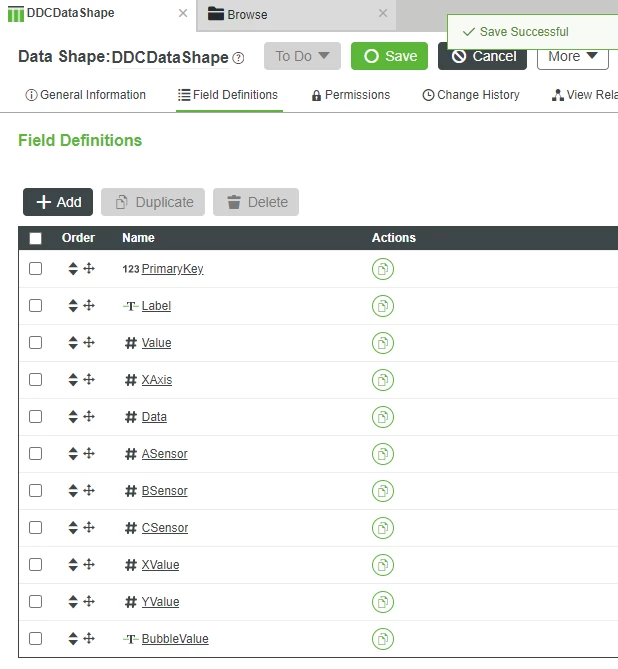
Task: Click the Cancel button
Action: (x=482, y=56)
